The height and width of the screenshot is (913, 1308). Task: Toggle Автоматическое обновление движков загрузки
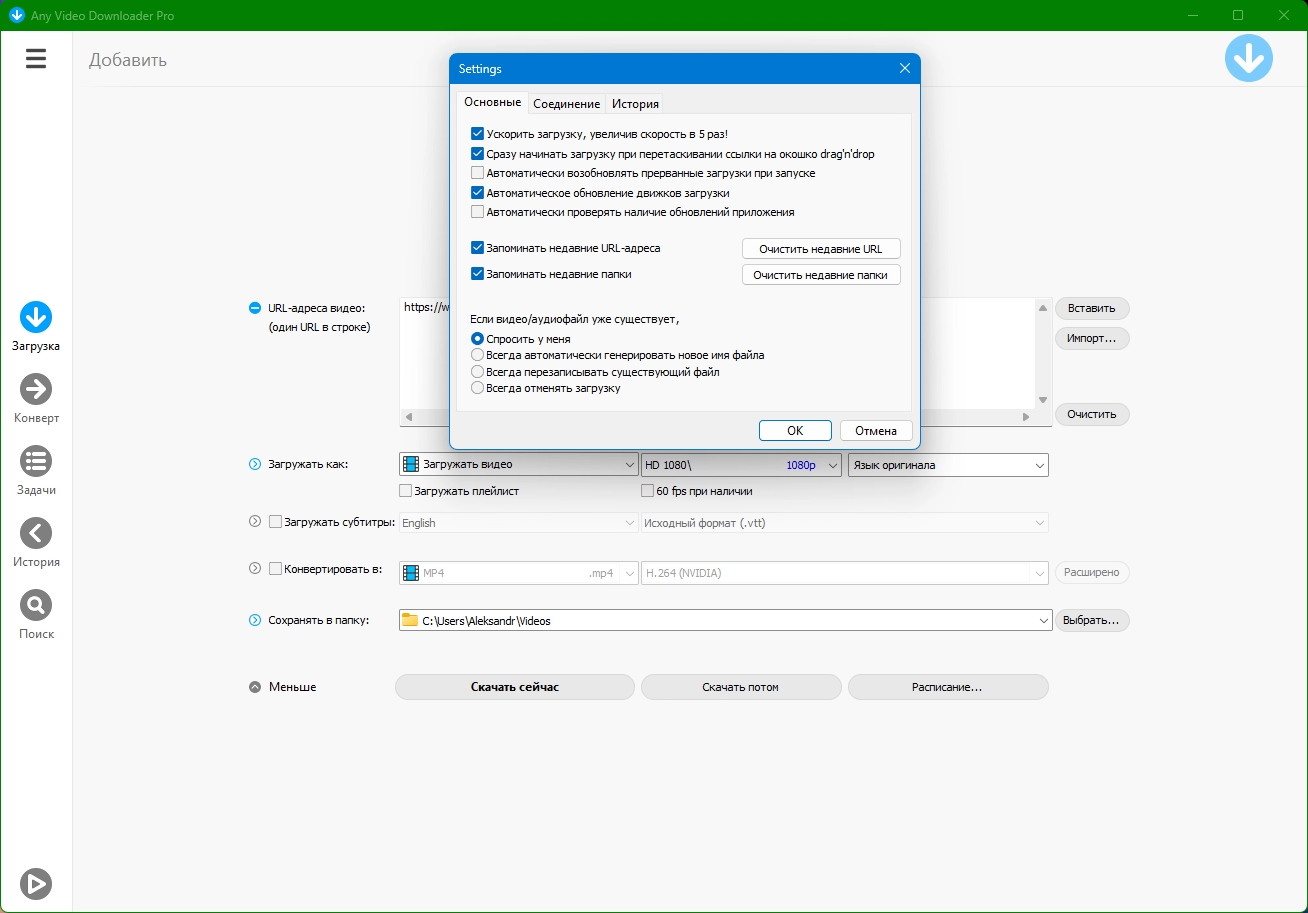click(477, 193)
